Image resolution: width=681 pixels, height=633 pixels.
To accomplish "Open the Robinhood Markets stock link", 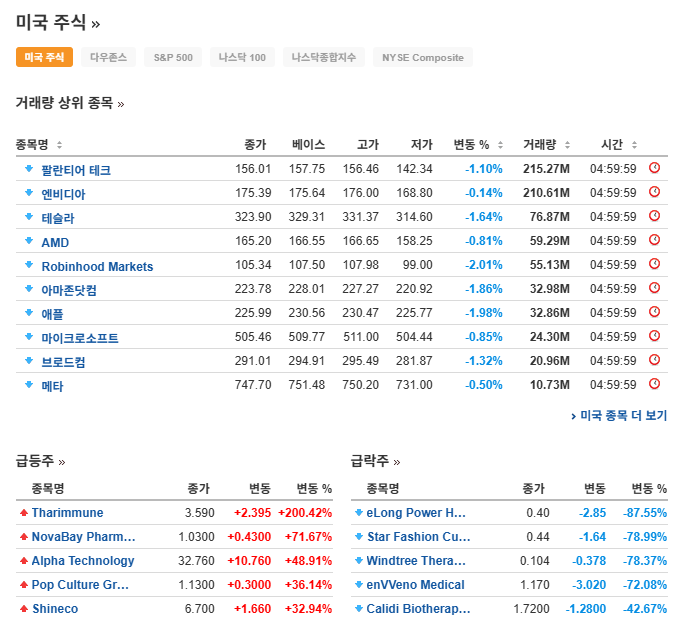I will 97,266.
